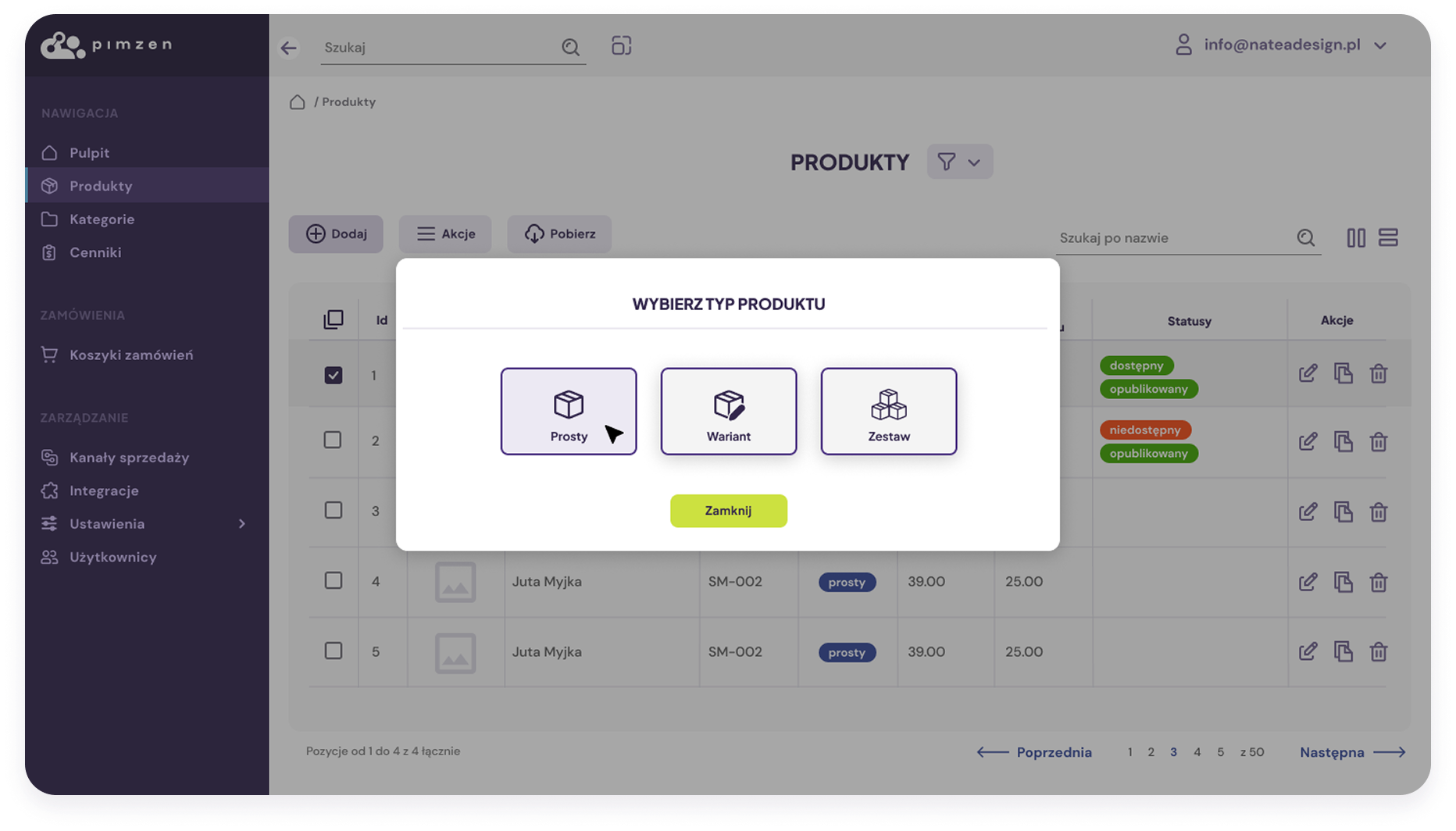Duplicate product in row 2
Viewport: 1456px width, 831px height.
(x=1344, y=441)
